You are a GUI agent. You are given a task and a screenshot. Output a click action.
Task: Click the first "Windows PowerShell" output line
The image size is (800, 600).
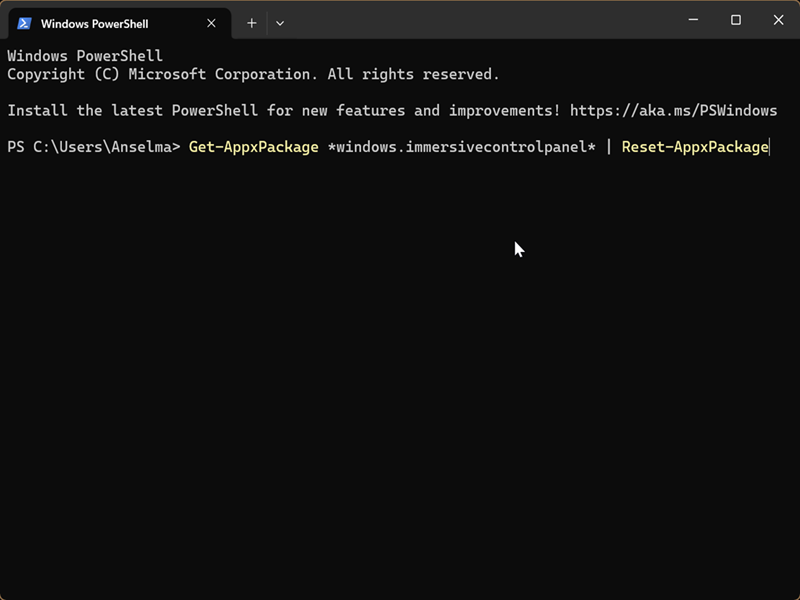(84, 56)
